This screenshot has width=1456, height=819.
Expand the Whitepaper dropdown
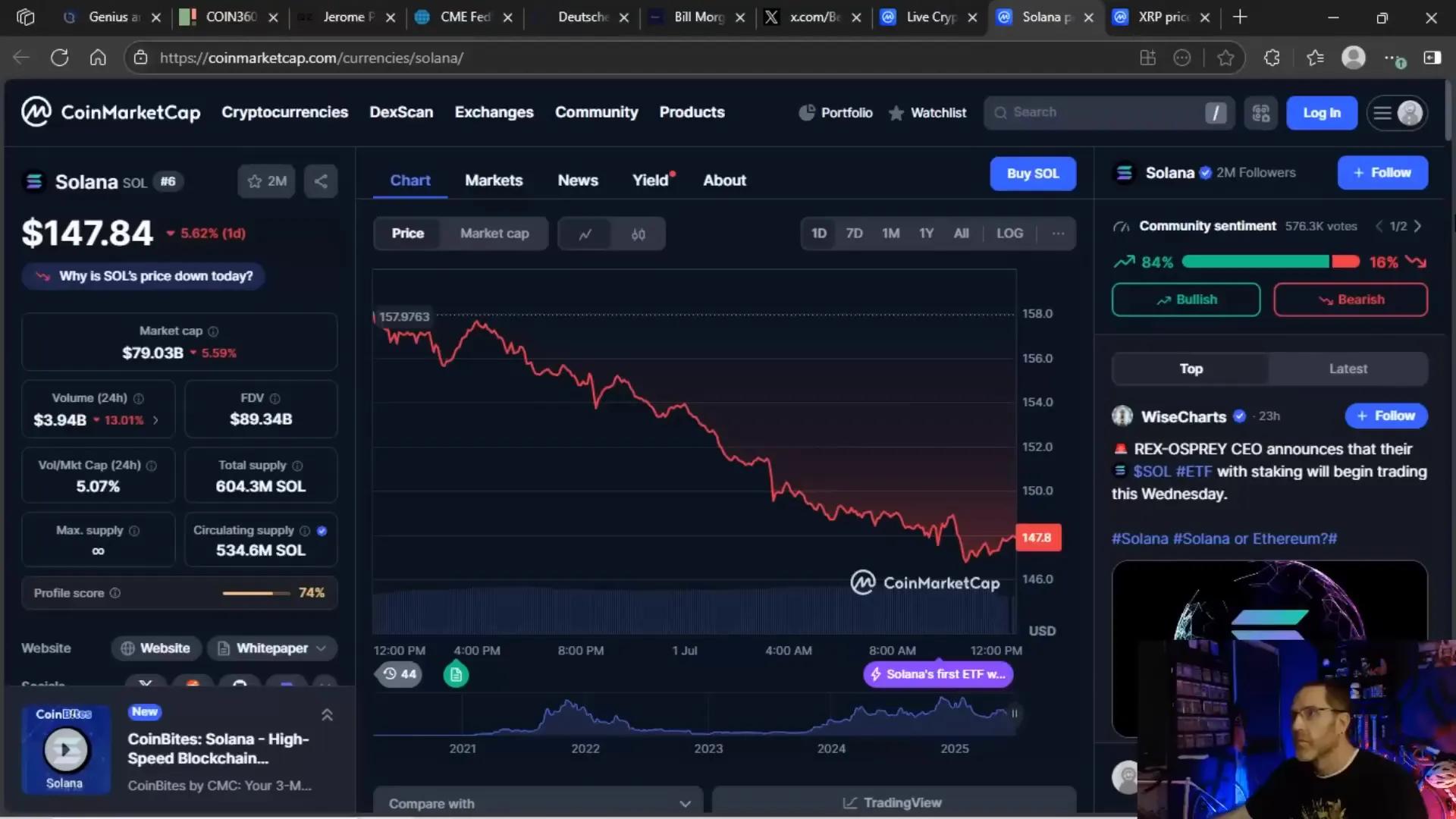[x=272, y=648]
